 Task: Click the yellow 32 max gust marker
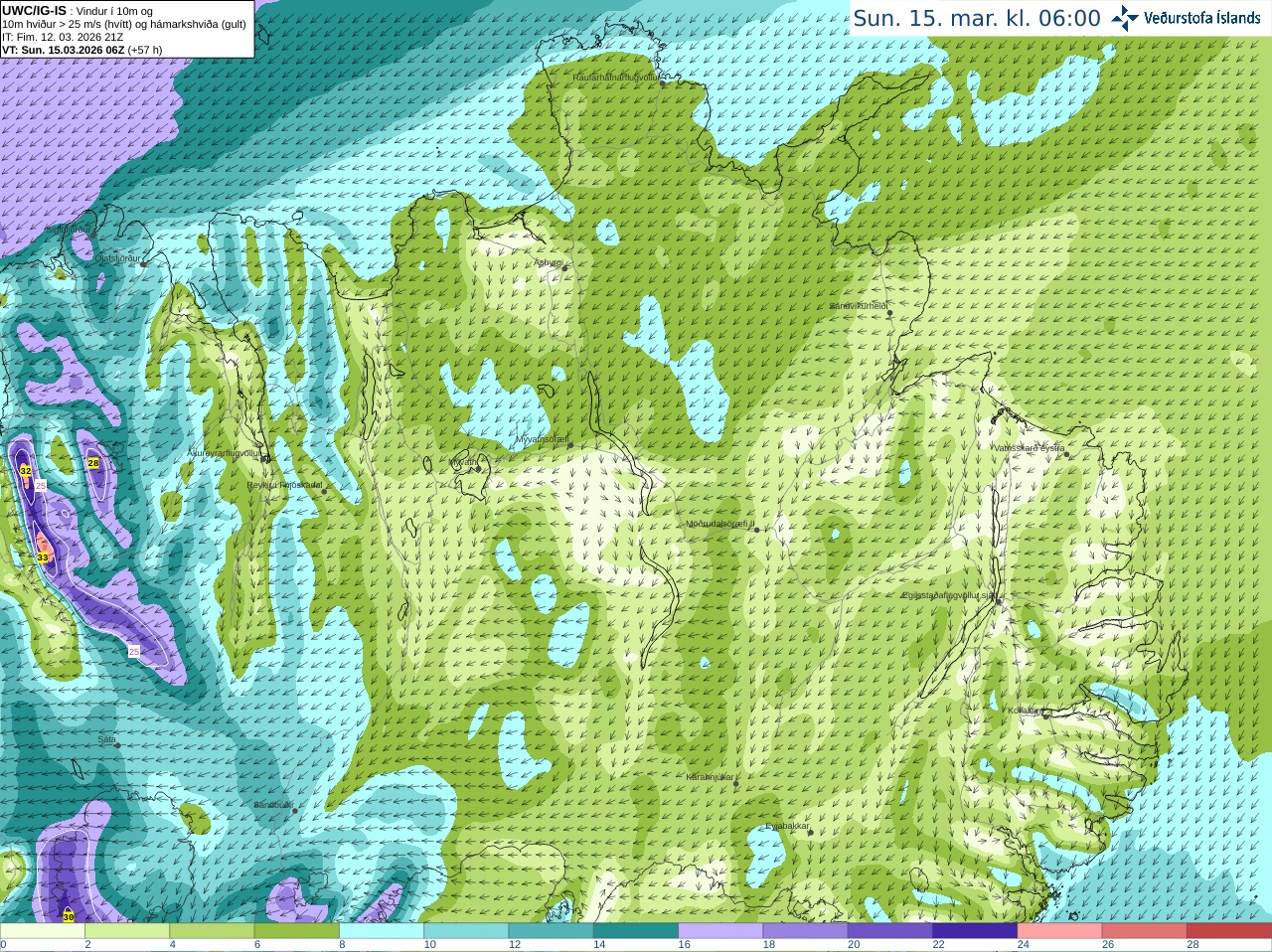tap(25, 470)
